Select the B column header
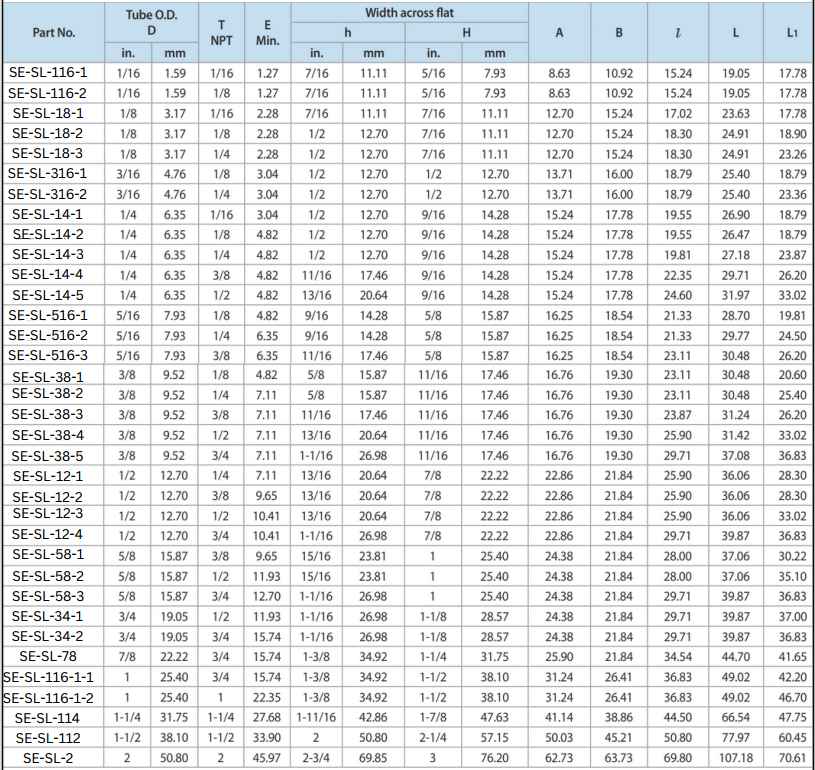This screenshot has width=815, height=770. click(619, 32)
